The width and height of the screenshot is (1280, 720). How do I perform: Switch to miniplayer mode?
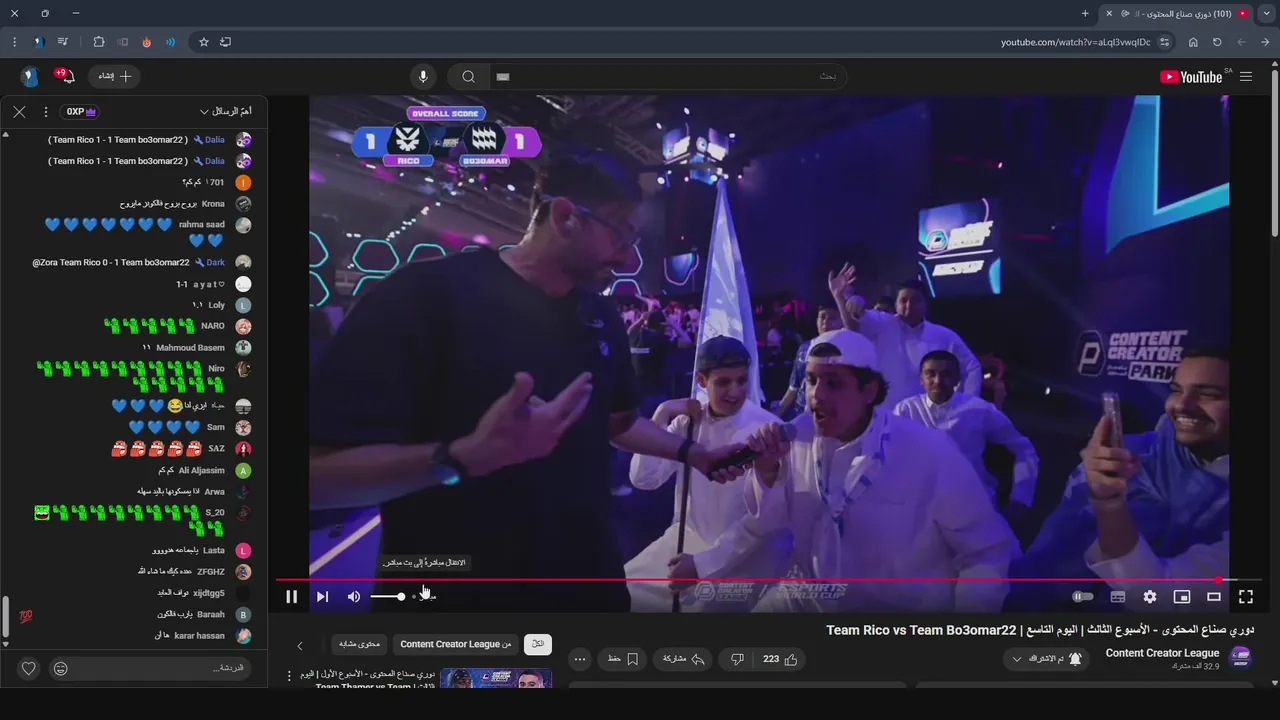click(1182, 597)
